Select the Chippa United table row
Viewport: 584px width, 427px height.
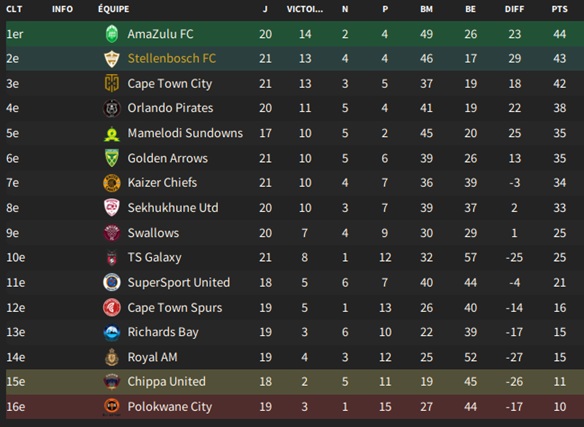292,382
